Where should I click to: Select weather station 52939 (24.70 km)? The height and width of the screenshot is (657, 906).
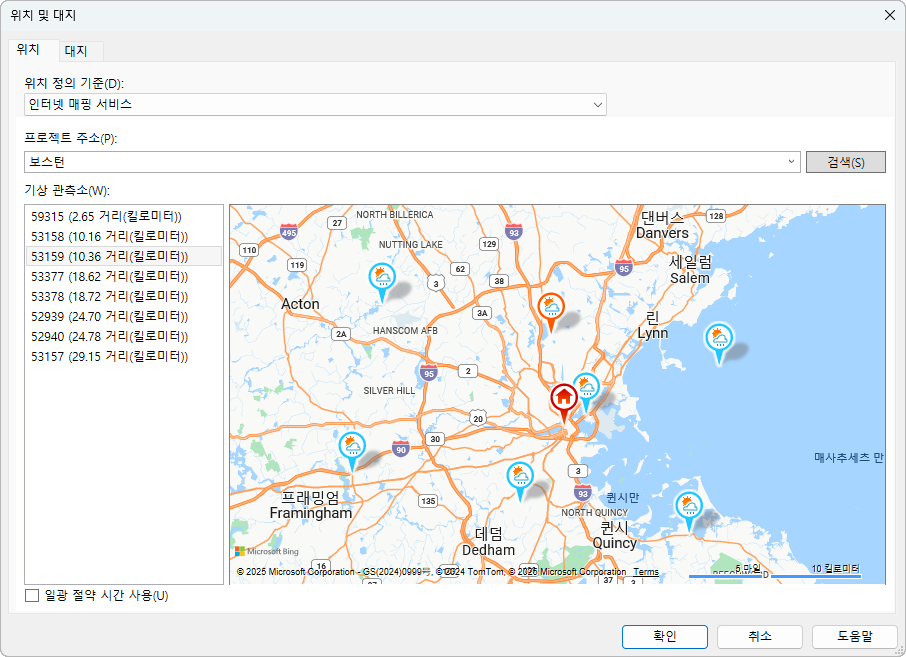pyautogui.click(x=124, y=316)
